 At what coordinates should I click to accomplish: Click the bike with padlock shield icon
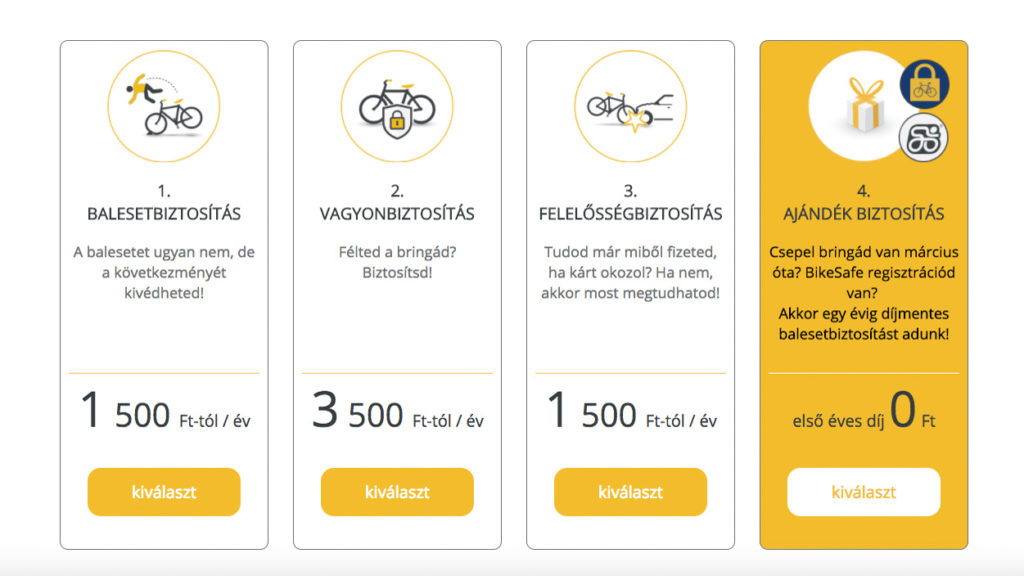397,107
